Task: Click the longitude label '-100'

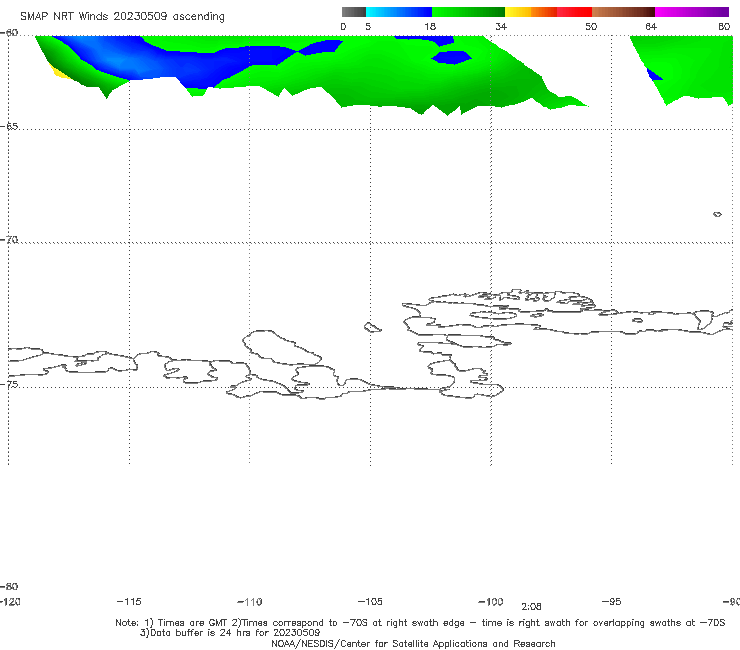Action: pos(491,602)
